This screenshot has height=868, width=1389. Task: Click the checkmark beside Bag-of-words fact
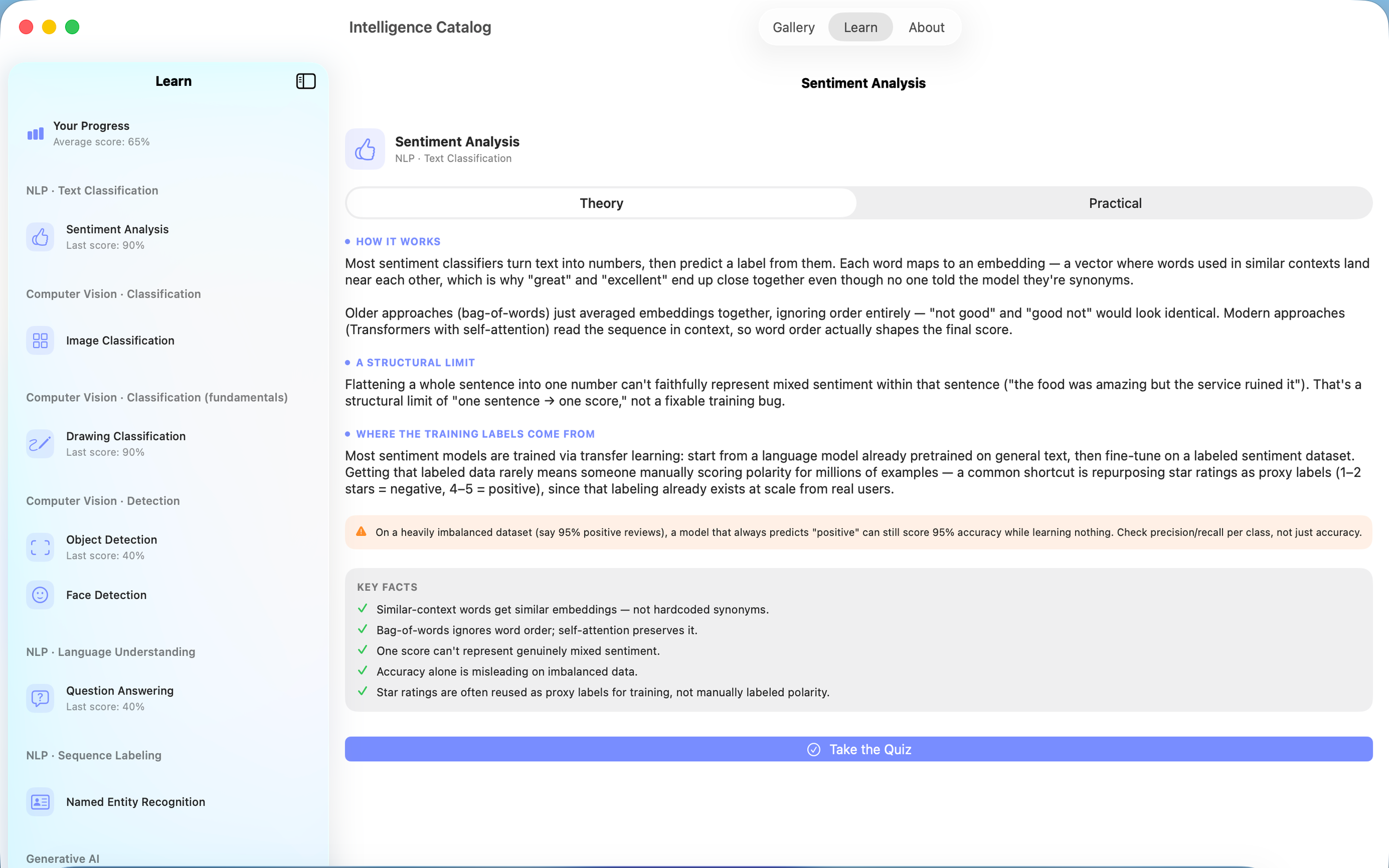(362, 629)
